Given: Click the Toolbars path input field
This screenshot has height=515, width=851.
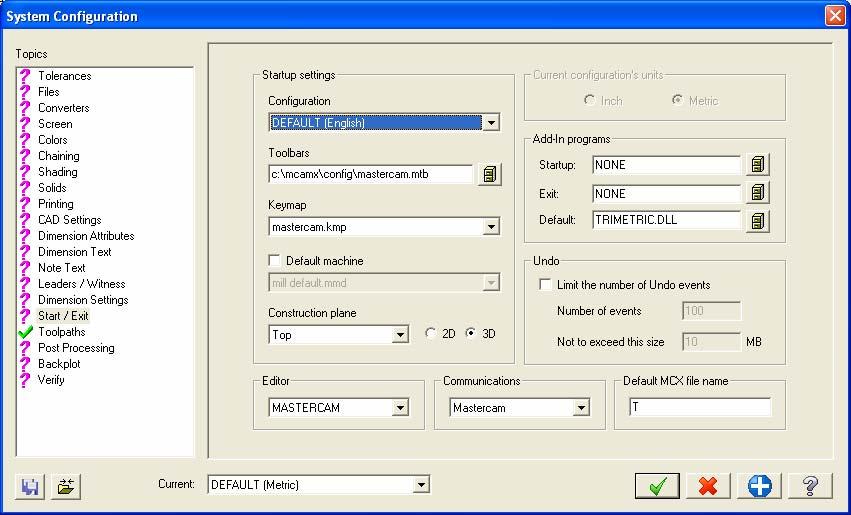Looking at the screenshot, I should [371, 174].
